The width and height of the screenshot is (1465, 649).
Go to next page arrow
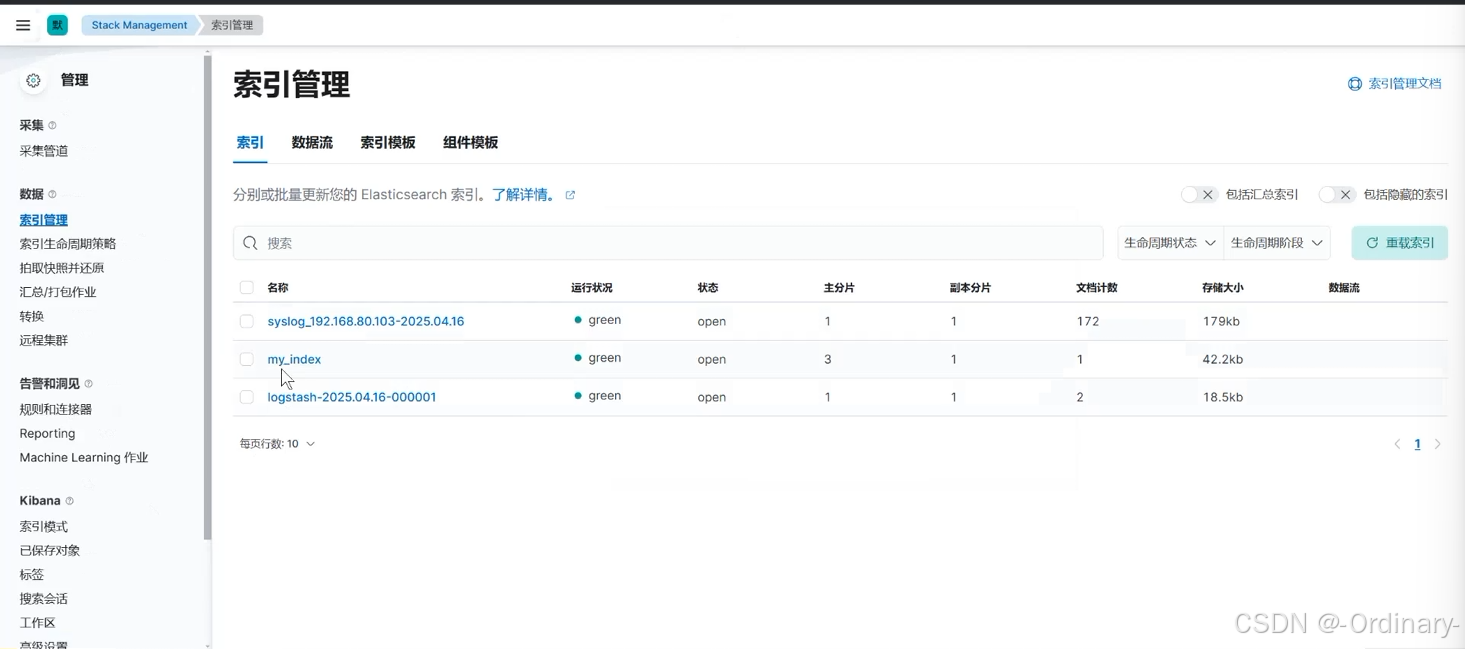pyautogui.click(x=1438, y=444)
